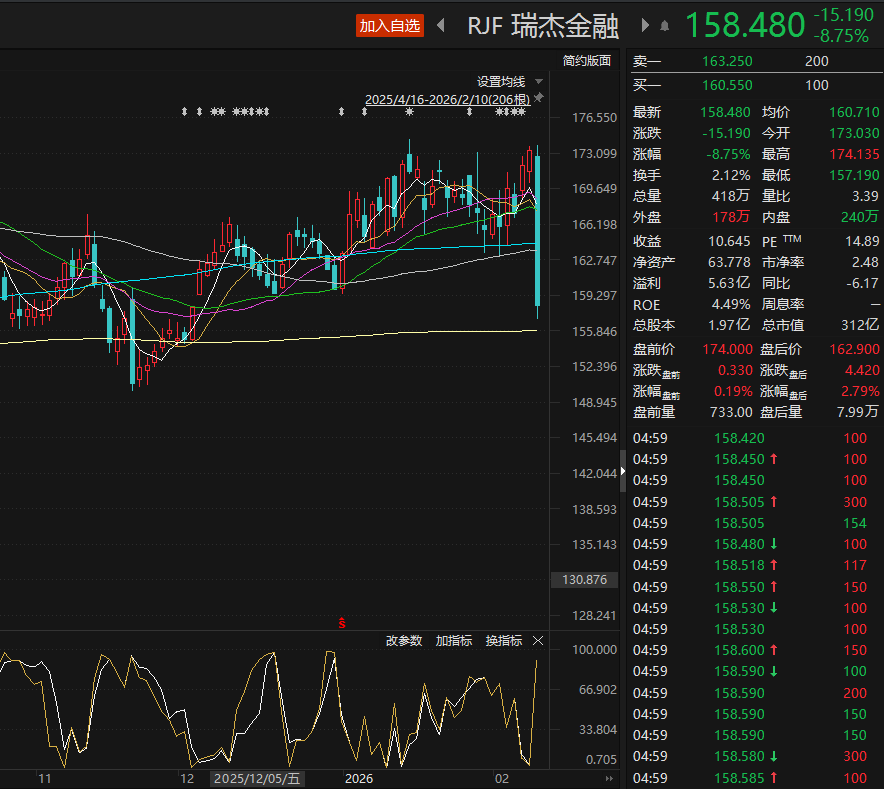Screen dimensions: 884x789
Task: Click 换指标 to change the indicator
Action: (x=503, y=641)
